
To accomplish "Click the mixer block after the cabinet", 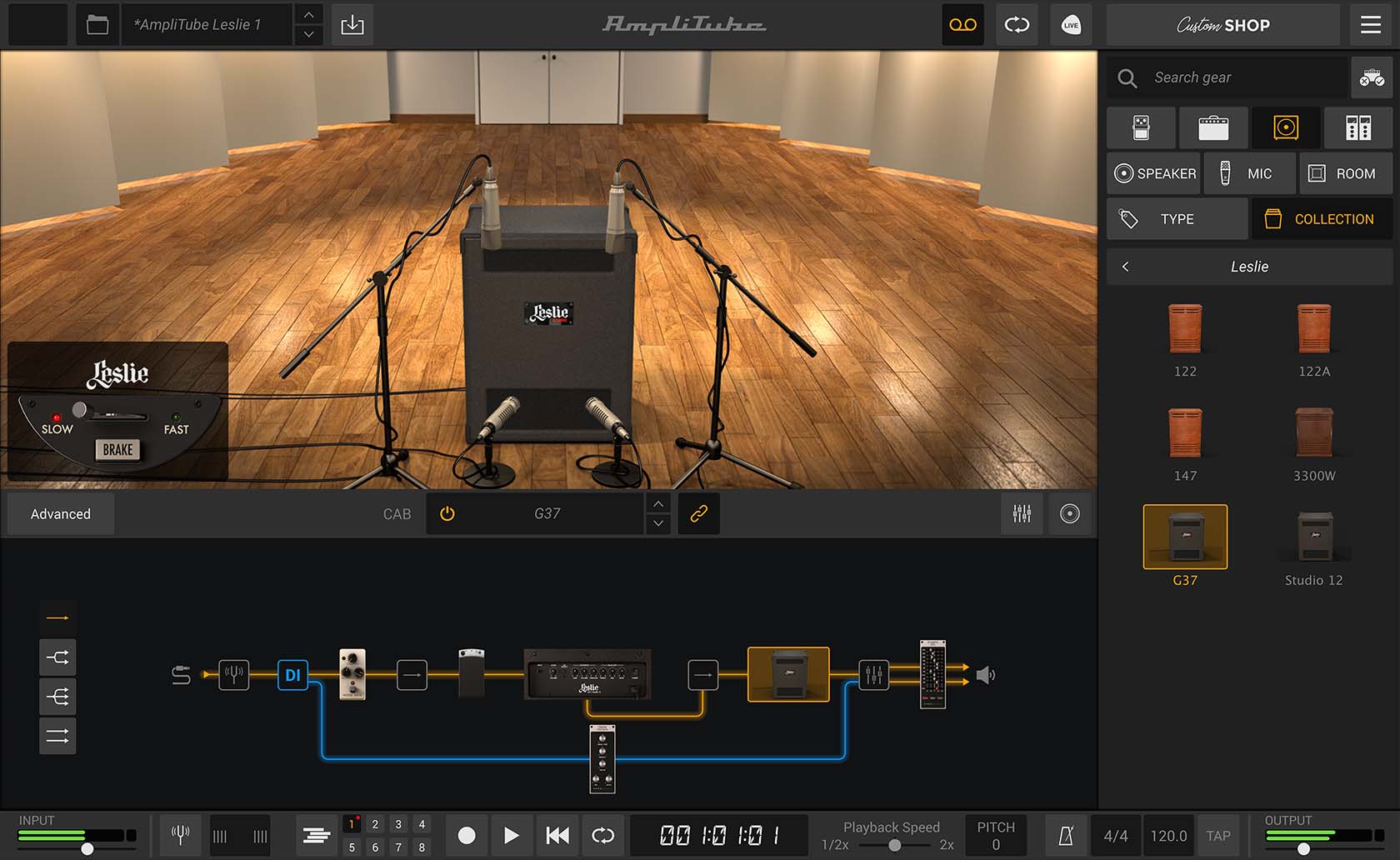I will point(873,674).
